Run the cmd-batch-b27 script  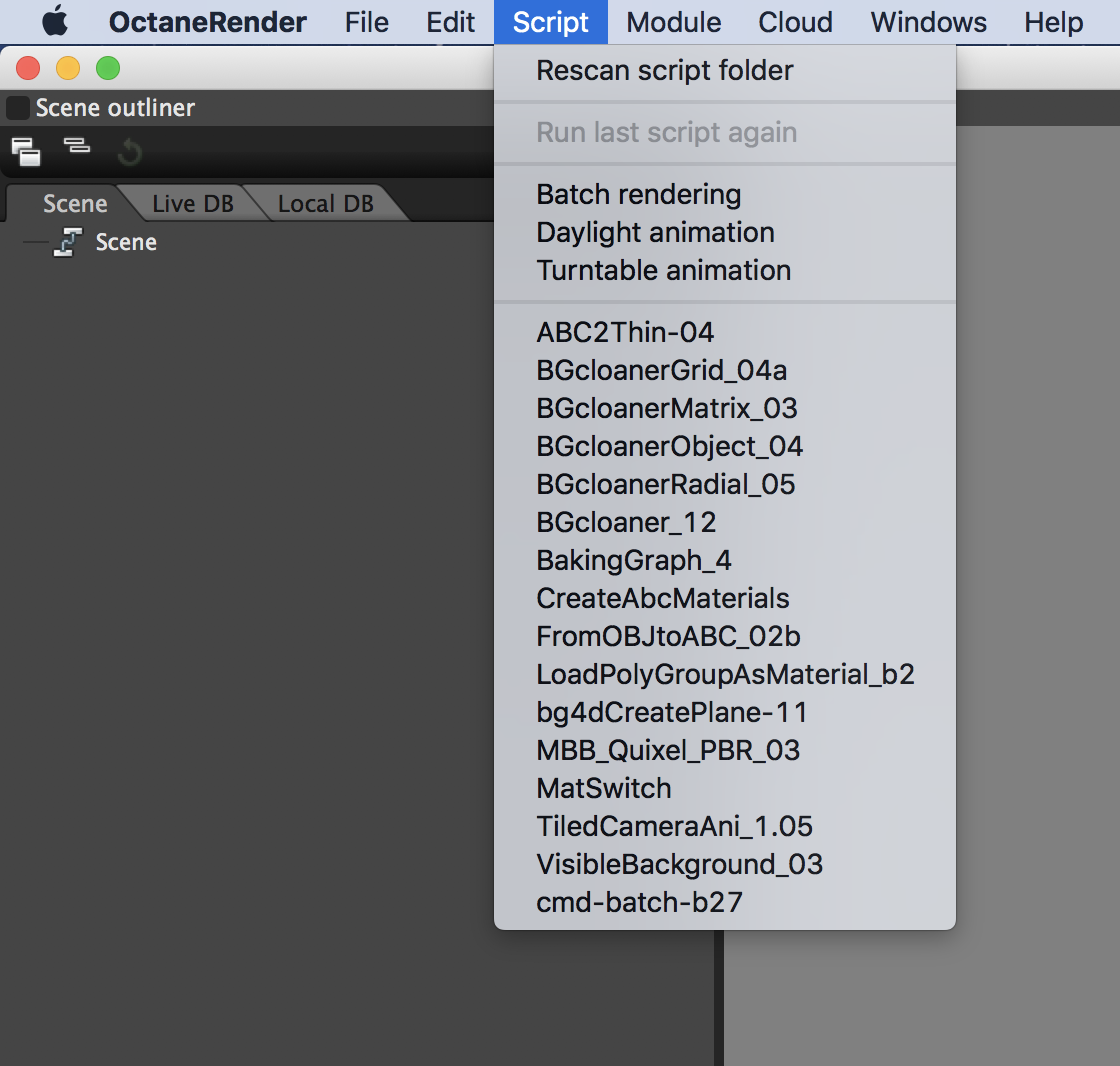(724, 902)
